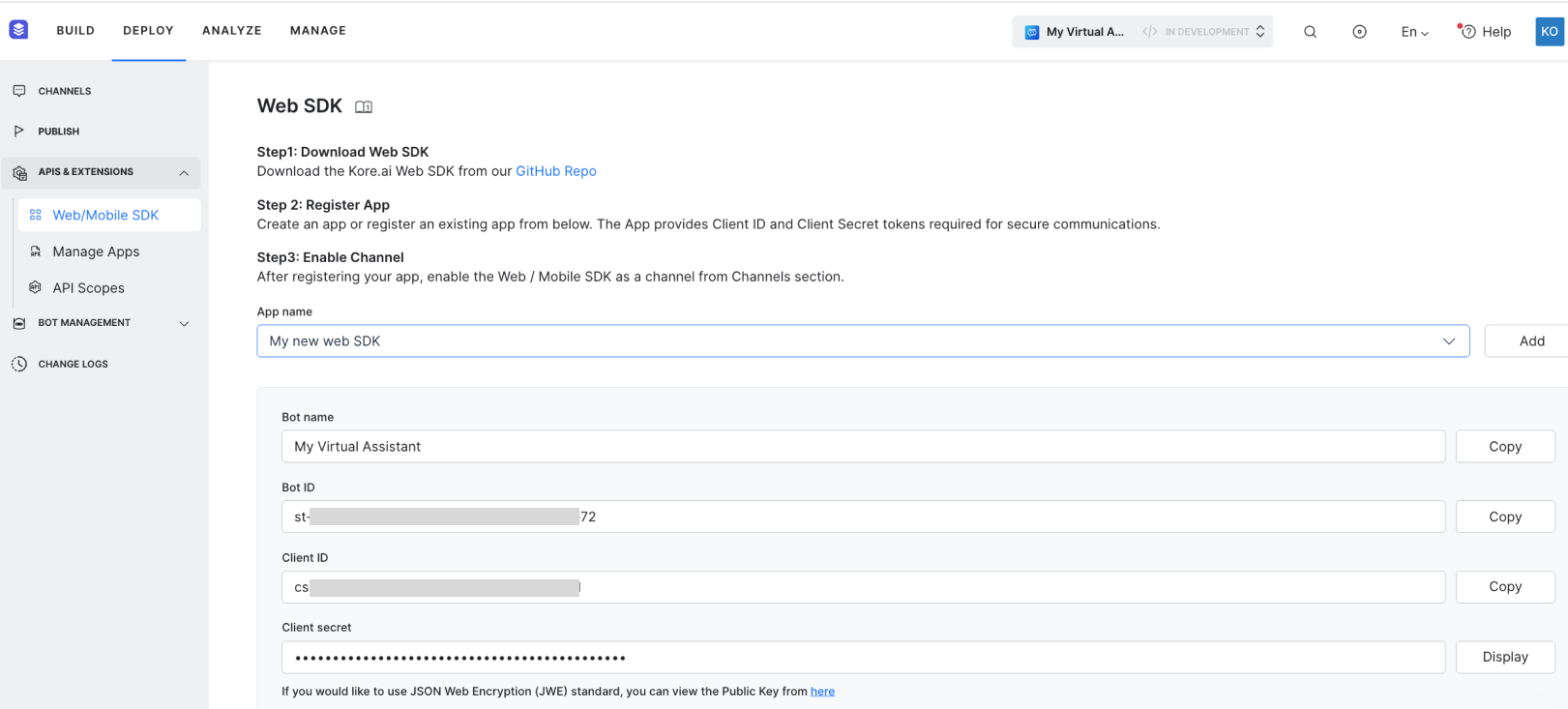Open the My Virtual Assistant bot switcher
Image resolution: width=1568 pixels, height=709 pixels.
[x=1142, y=32]
